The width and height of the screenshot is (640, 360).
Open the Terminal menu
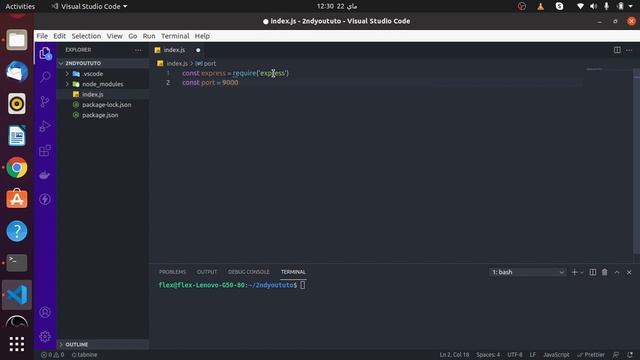coord(175,36)
